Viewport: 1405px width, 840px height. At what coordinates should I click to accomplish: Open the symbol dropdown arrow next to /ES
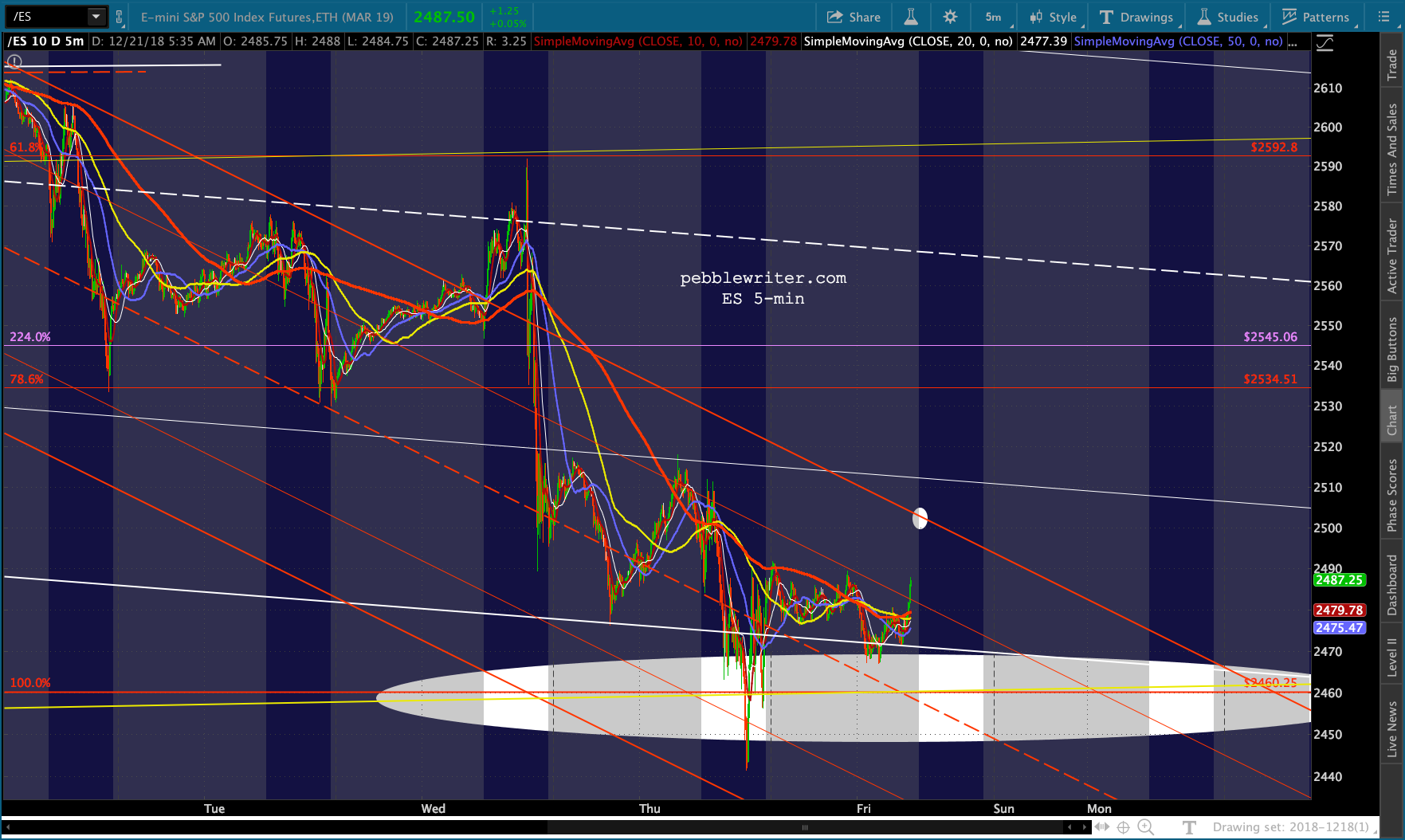[x=96, y=16]
